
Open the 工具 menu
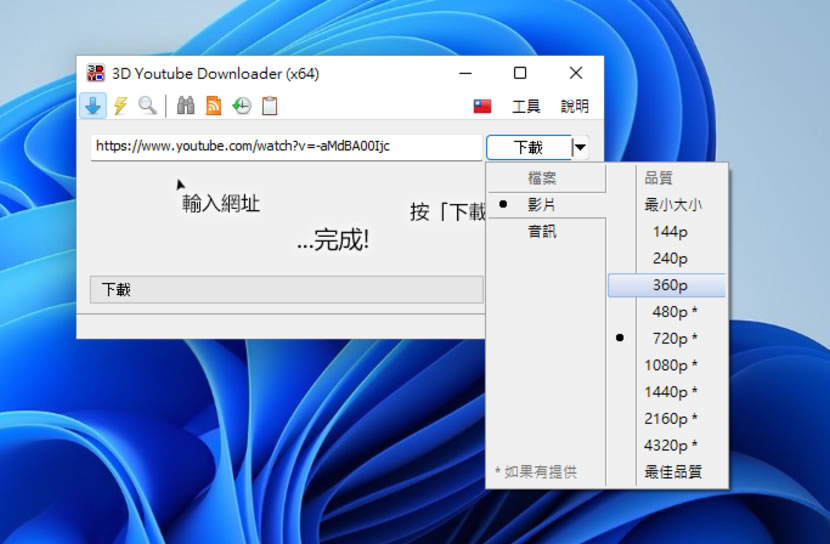click(526, 106)
